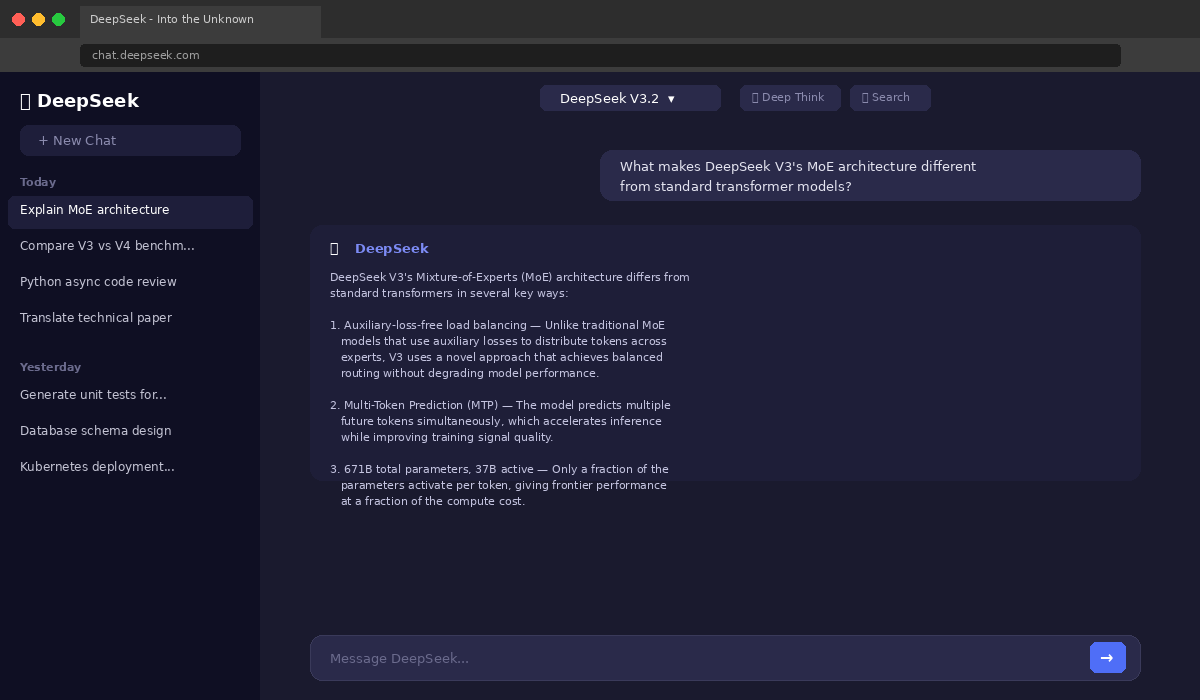Select the DeepSeek icon next to the response
The width and height of the screenshot is (1200, 700).
334,248
